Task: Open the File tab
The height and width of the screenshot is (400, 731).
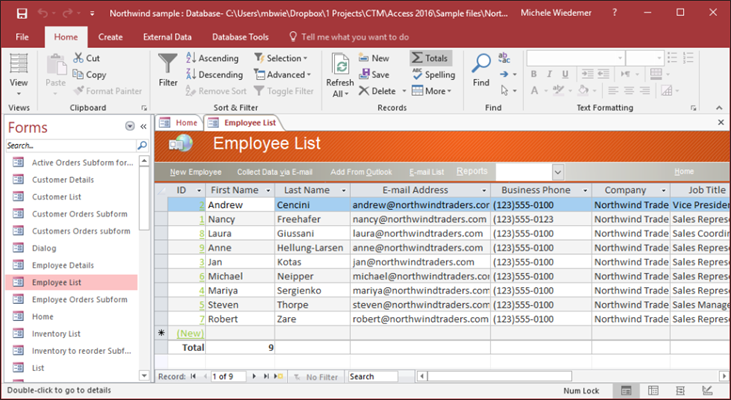Action: (22, 37)
